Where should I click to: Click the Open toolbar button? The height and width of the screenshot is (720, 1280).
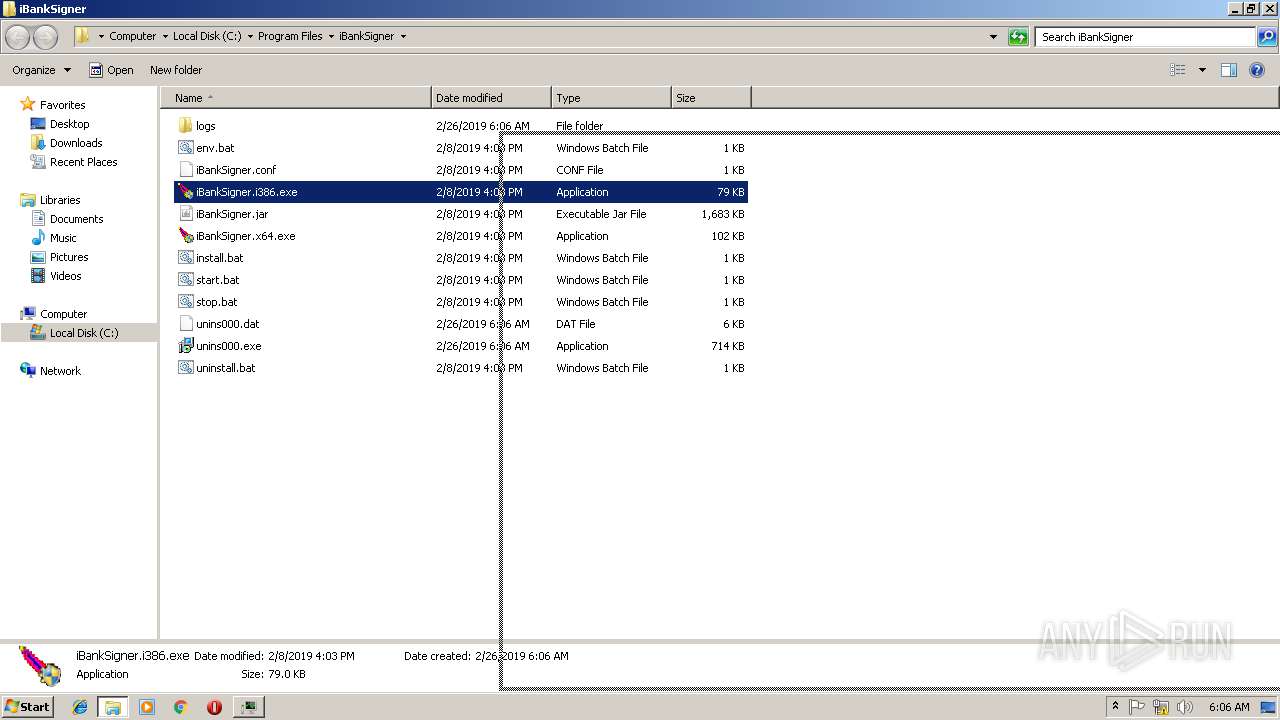tap(111, 70)
